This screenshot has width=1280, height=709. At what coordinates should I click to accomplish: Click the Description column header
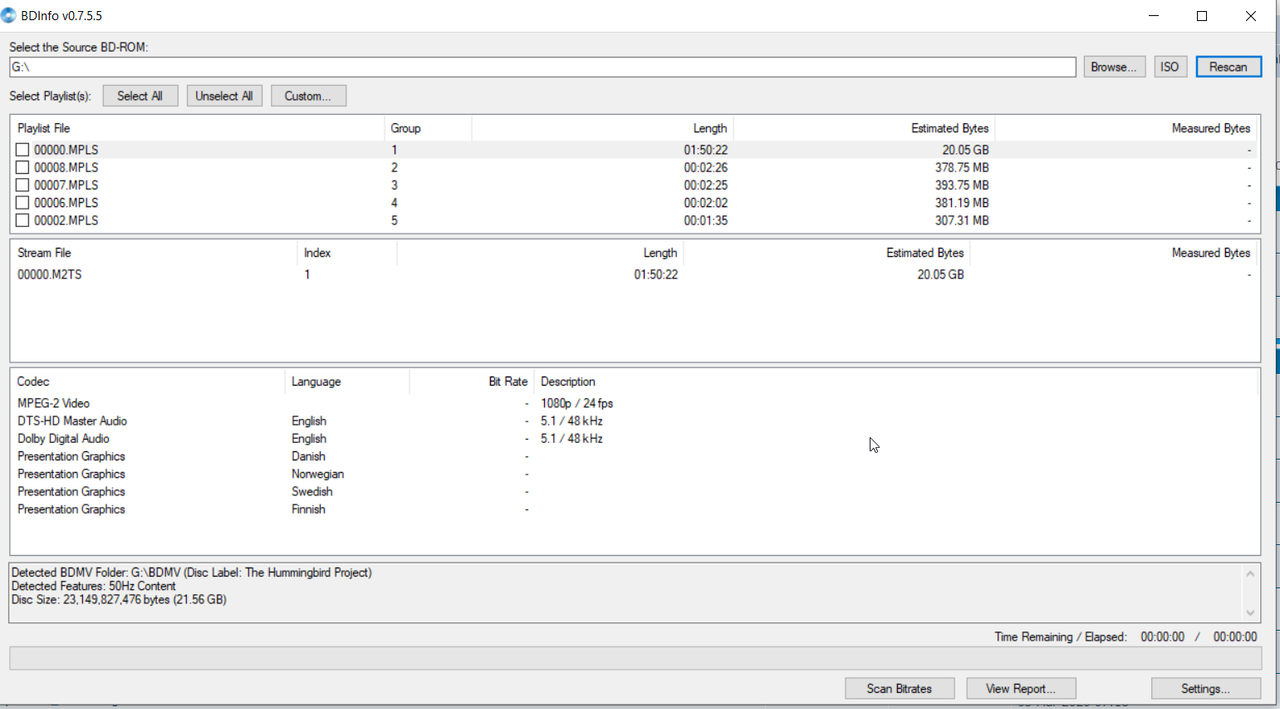click(896, 382)
